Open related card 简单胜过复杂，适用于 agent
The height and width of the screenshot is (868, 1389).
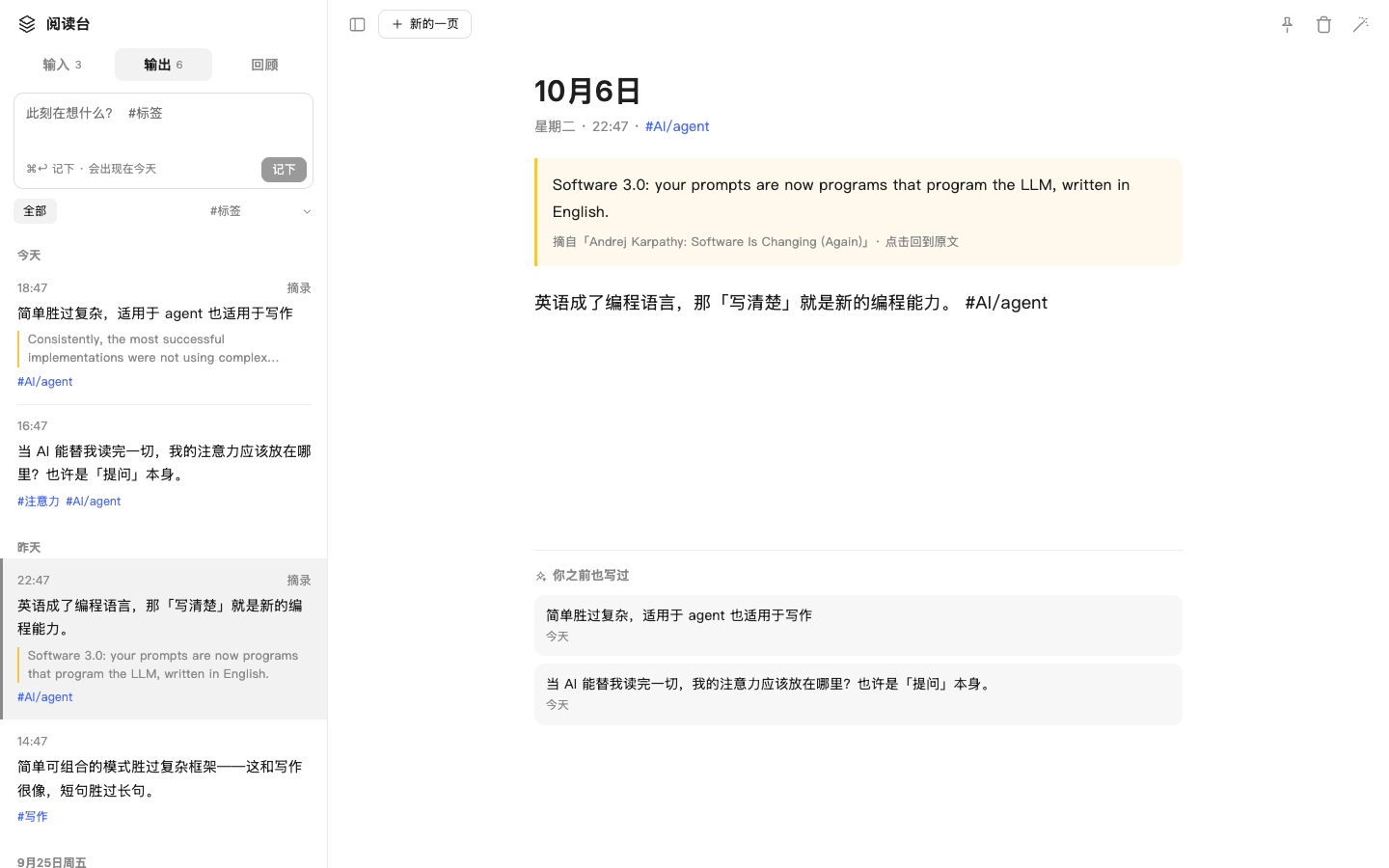pos(858,626)
